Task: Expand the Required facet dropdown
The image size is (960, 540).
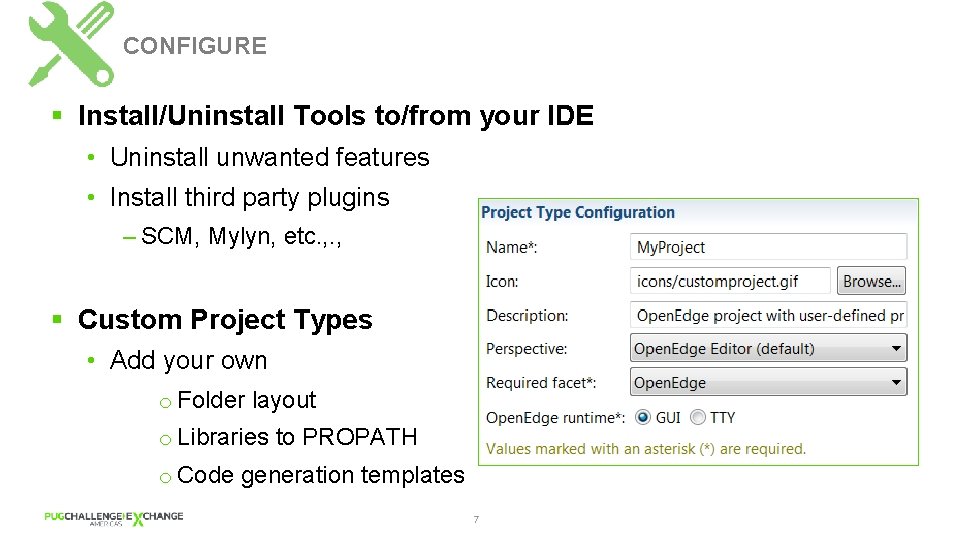Action: click(768, 382)
